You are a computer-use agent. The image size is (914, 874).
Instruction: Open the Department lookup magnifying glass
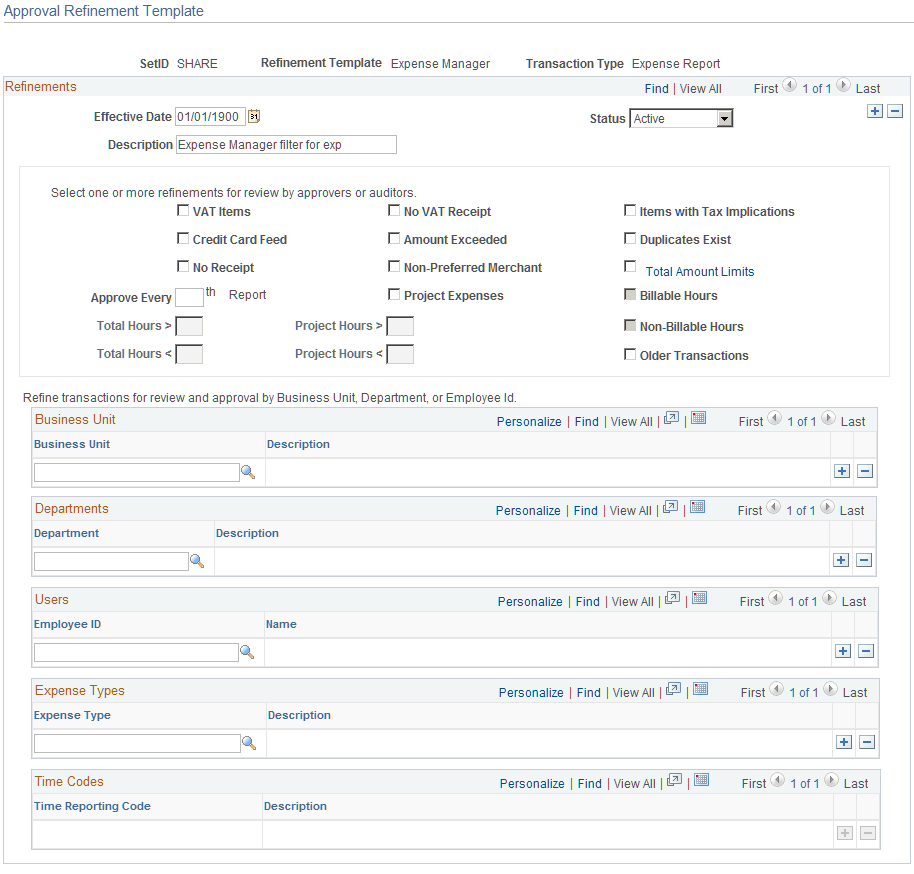(x=197, y=560)
